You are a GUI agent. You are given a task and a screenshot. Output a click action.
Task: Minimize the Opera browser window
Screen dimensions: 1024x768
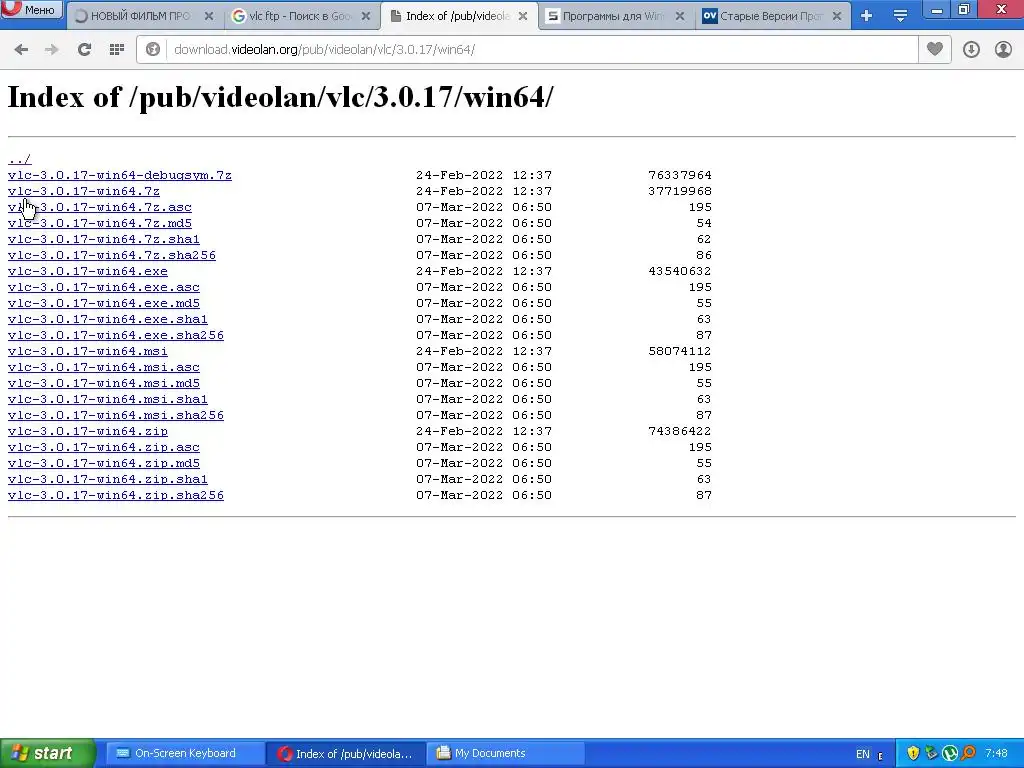937,9
